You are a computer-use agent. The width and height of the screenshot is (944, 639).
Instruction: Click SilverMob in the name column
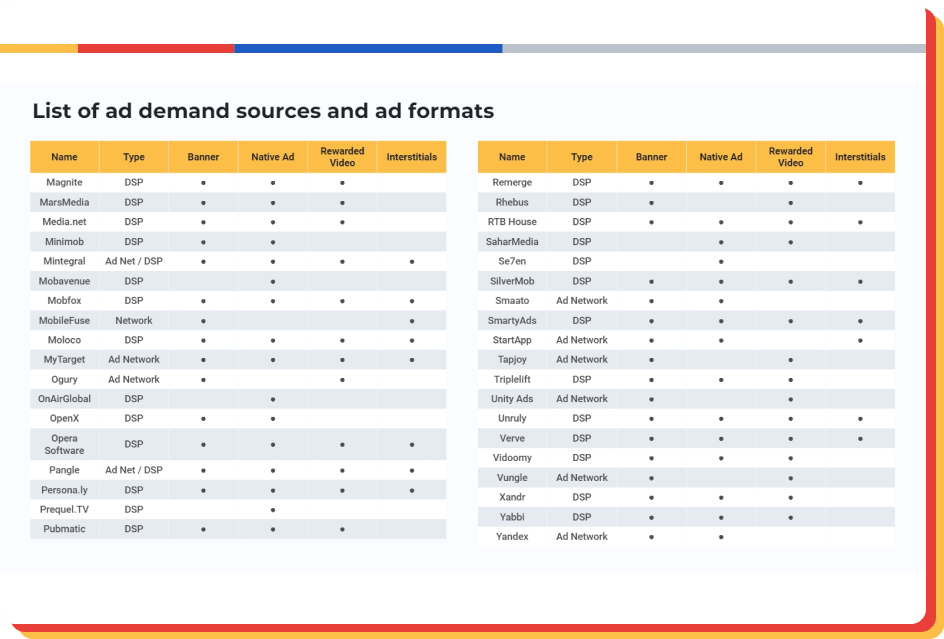click(512, 281)
